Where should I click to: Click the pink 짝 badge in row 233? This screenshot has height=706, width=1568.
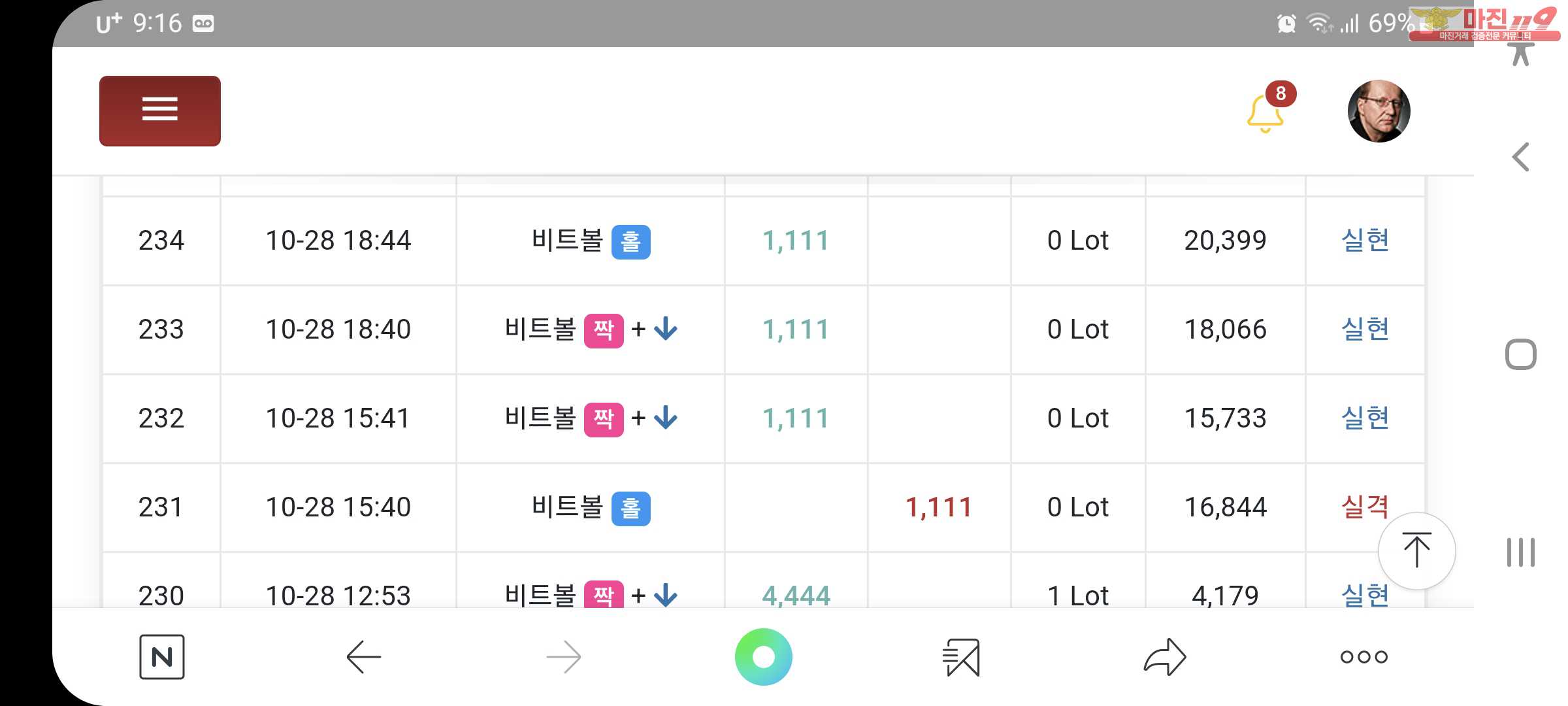tap(604, 331)
